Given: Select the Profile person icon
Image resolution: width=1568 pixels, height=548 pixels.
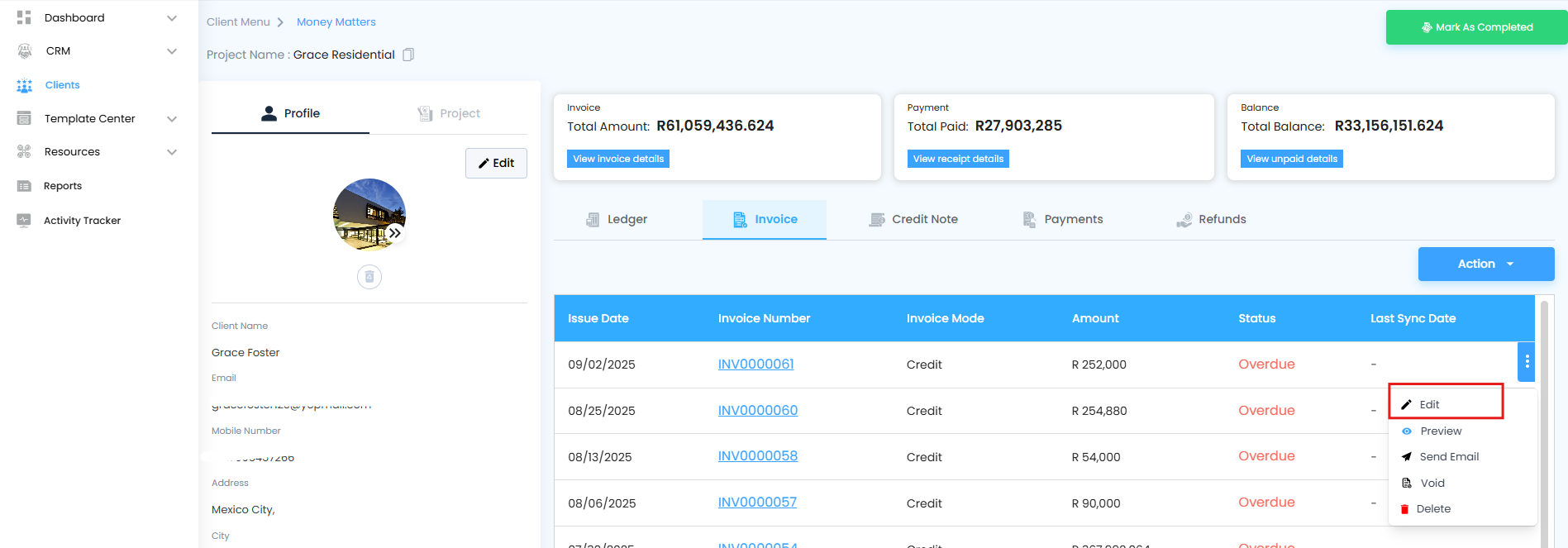Looking at the screenshot, I should [x=269, y=113].
